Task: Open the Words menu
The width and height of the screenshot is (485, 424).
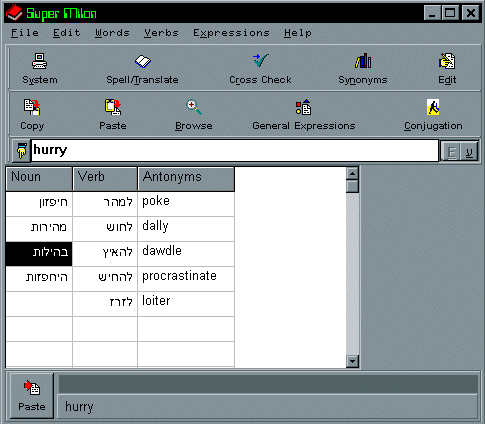Action: [112, 33]
